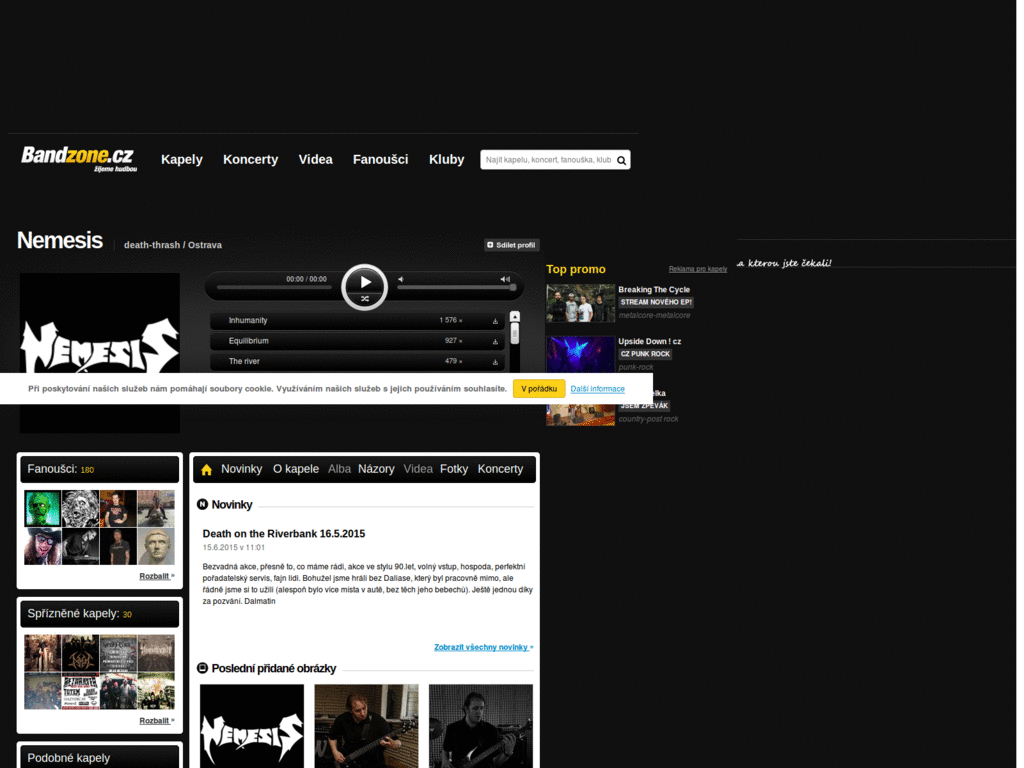Expand Spřízněné kapely list with Rozbalit

click(x=156, y=720)
